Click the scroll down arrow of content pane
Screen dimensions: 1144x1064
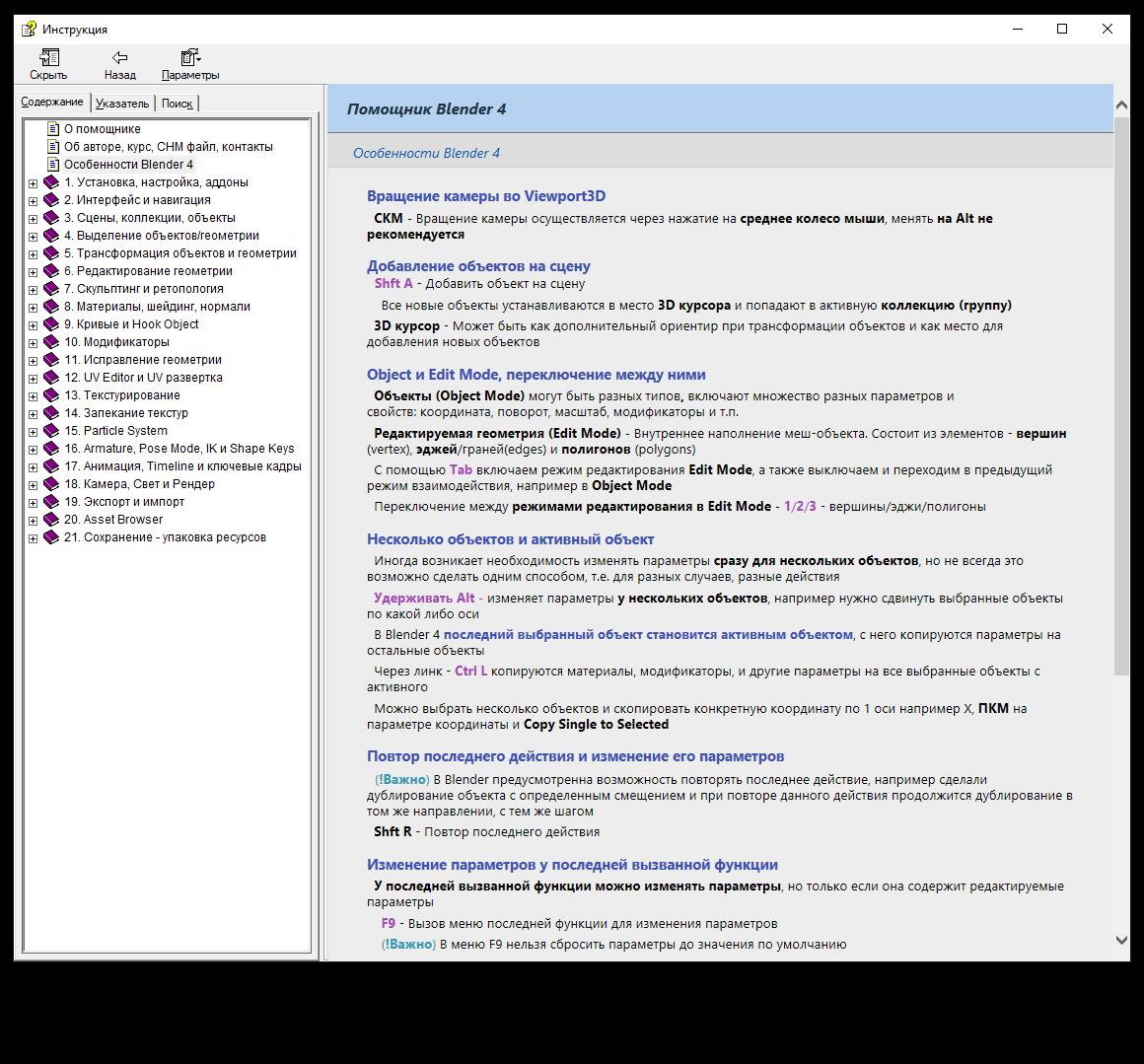pyautogui.click(x=1121, y=941)
